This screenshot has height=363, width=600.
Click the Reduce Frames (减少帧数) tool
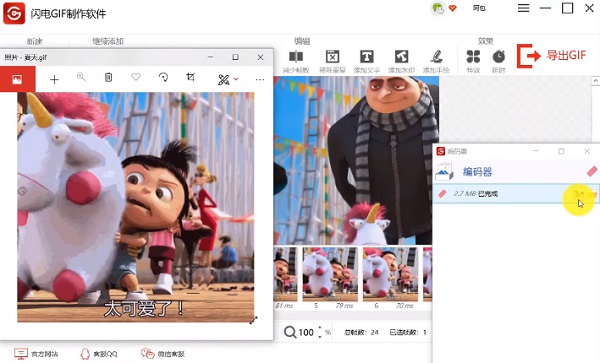(296, 62)
